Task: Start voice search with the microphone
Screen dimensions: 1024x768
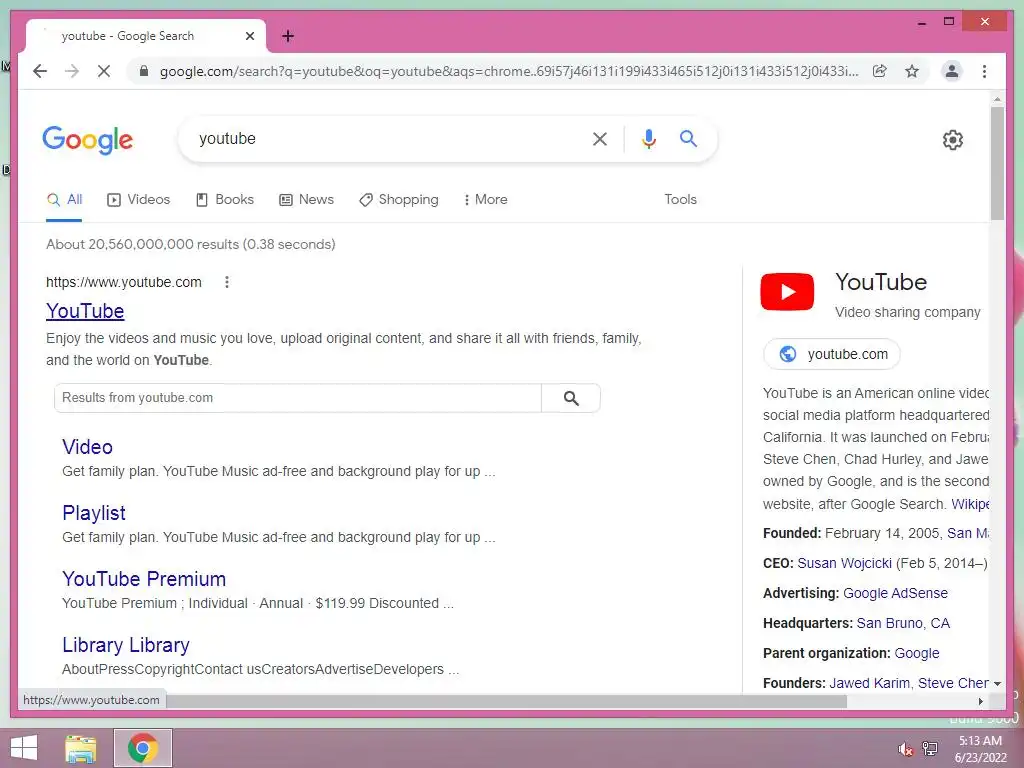Action: (x=648, y=139)
